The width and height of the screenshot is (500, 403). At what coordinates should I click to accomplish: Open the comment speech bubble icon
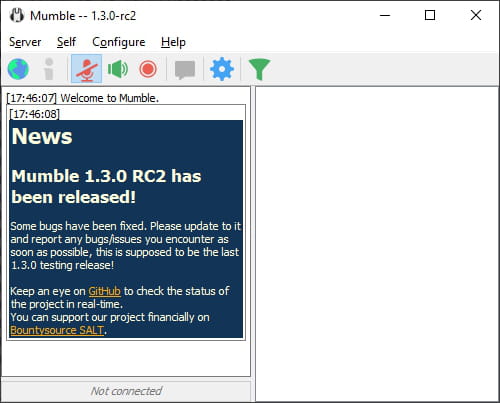pos(185,70)
